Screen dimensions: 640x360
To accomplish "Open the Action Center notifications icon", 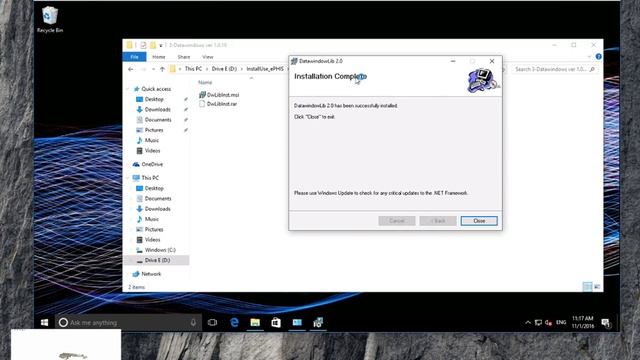I will pos(606,322).
